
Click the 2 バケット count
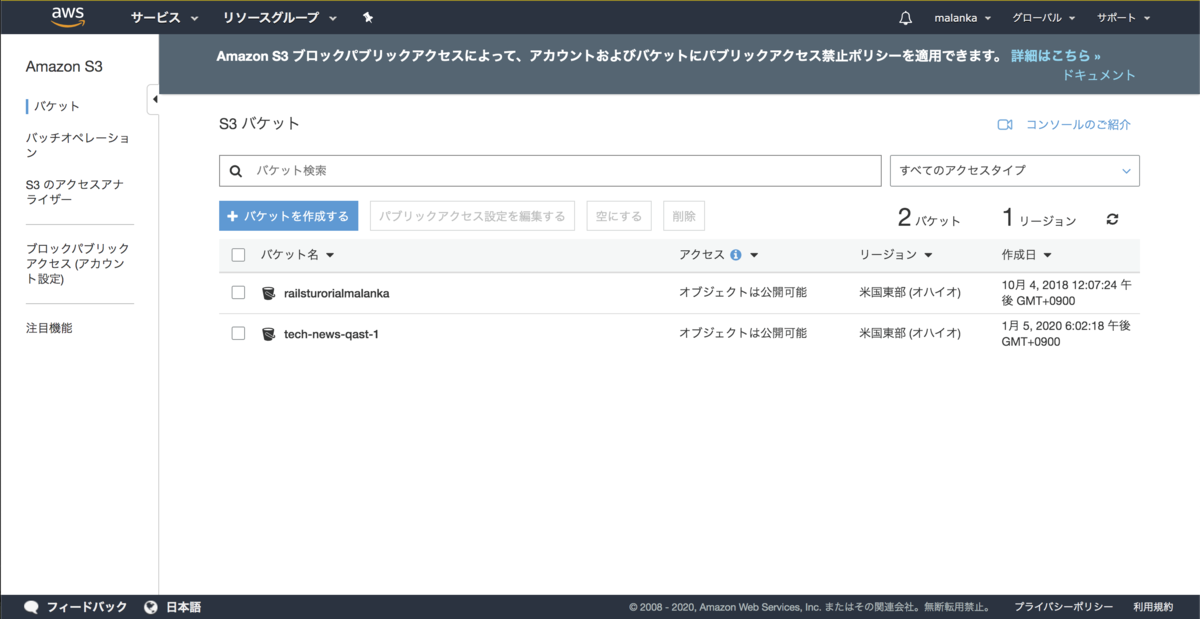coord(929,219)
